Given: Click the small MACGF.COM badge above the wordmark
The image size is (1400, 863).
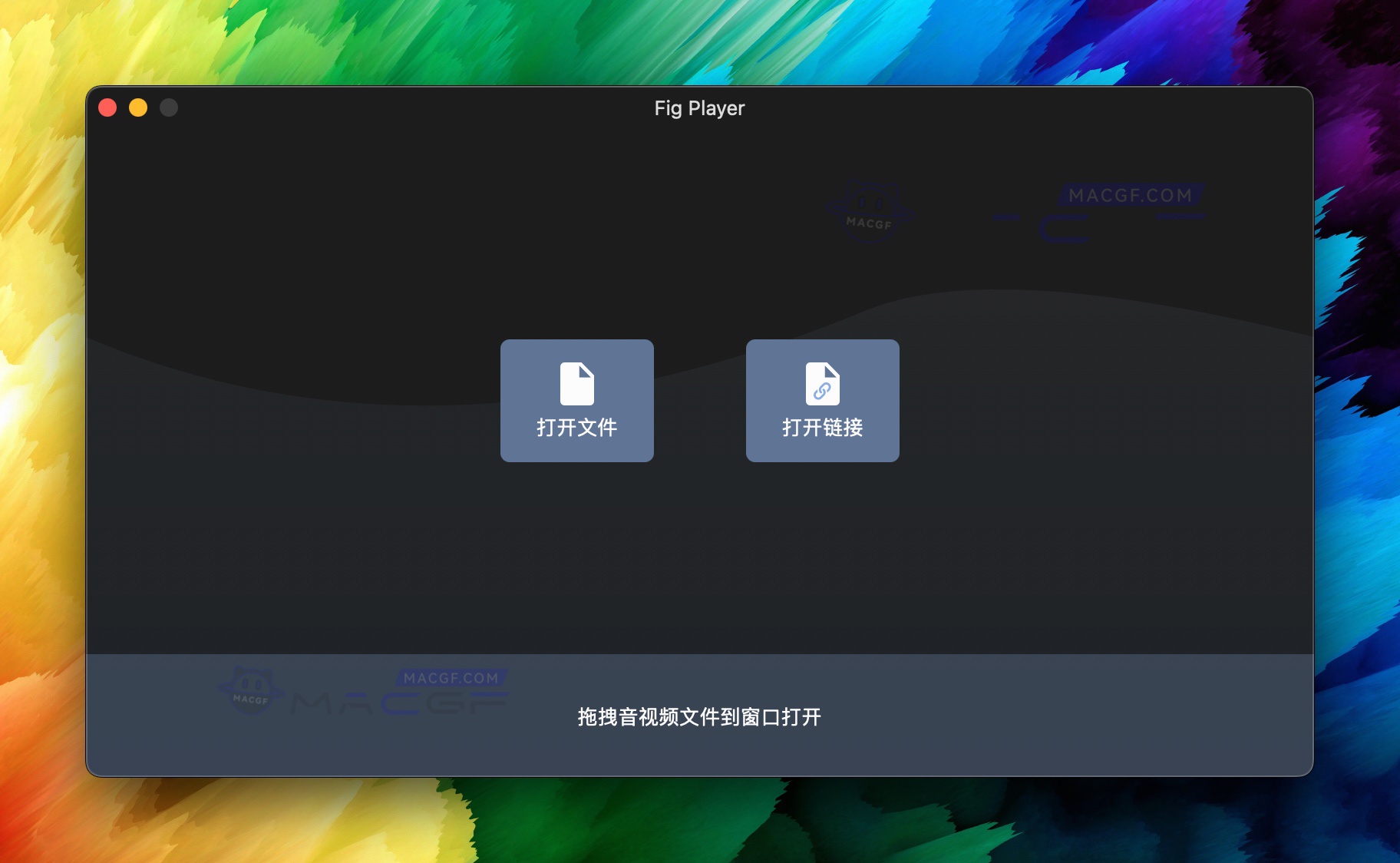Looking at the screenshot, I should pyautogui.click(x=453, y=678).
